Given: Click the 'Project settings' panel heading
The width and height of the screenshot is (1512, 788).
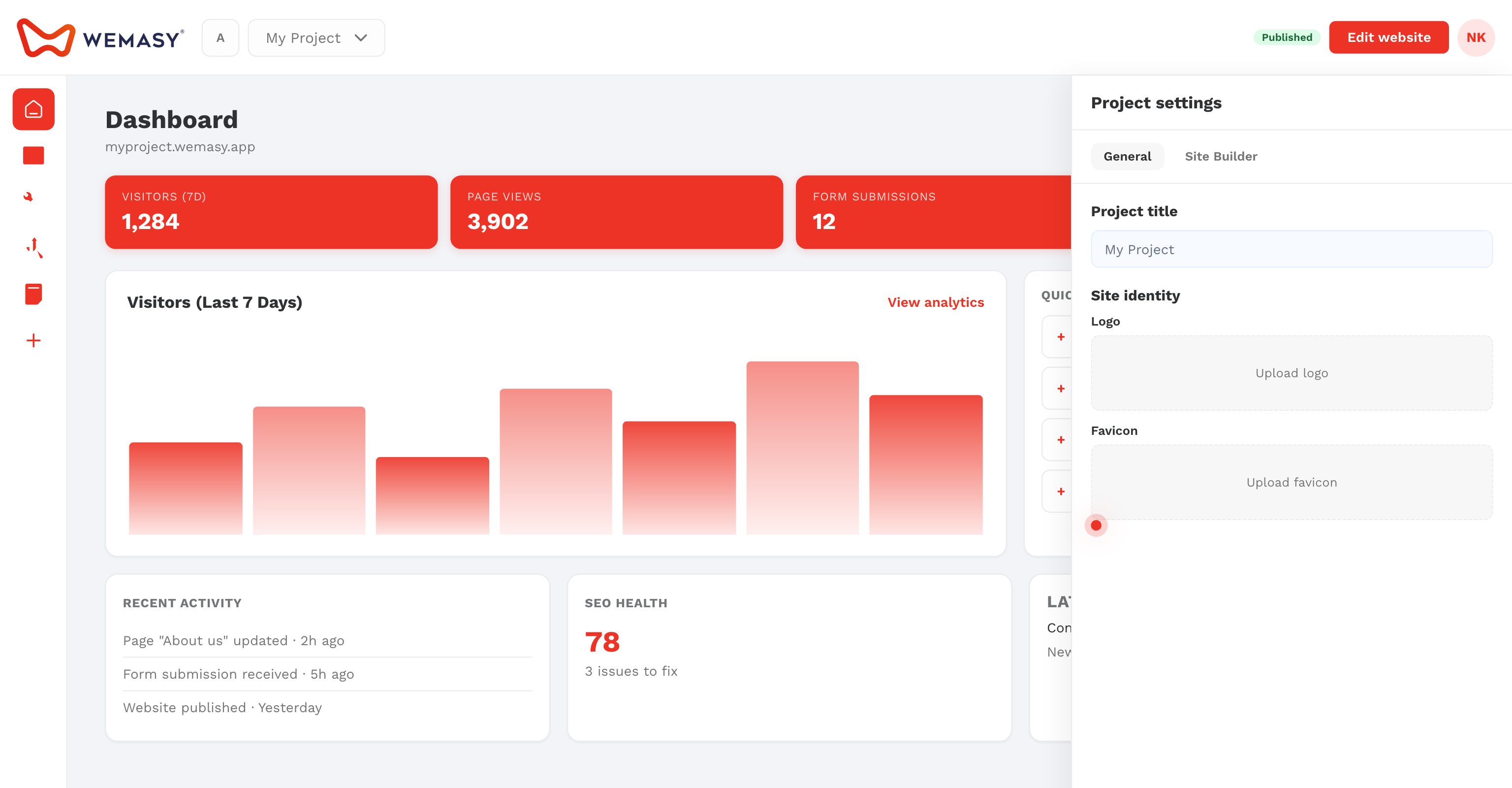Looking at the screenshot, I should pos(1156,103).
